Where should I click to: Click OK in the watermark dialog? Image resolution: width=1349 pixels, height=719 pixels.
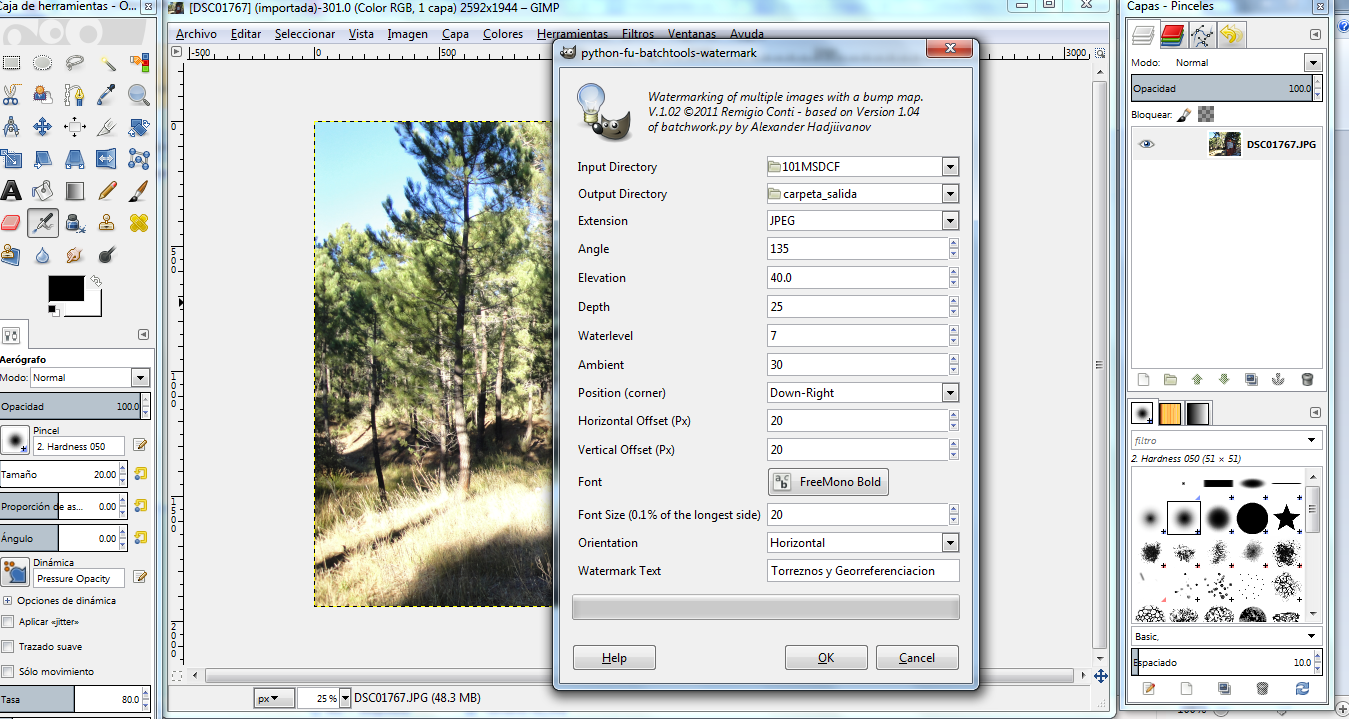coord(825,658)
